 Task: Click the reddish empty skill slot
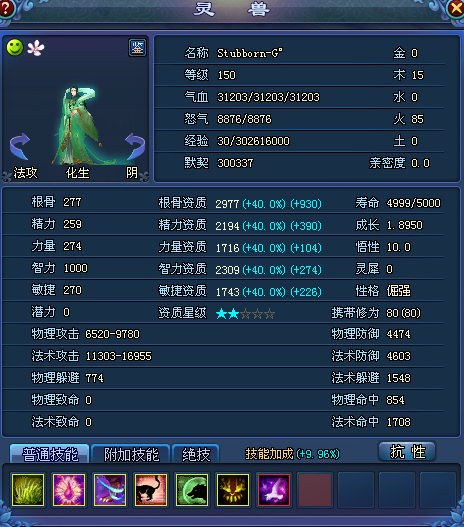point(315,489)
